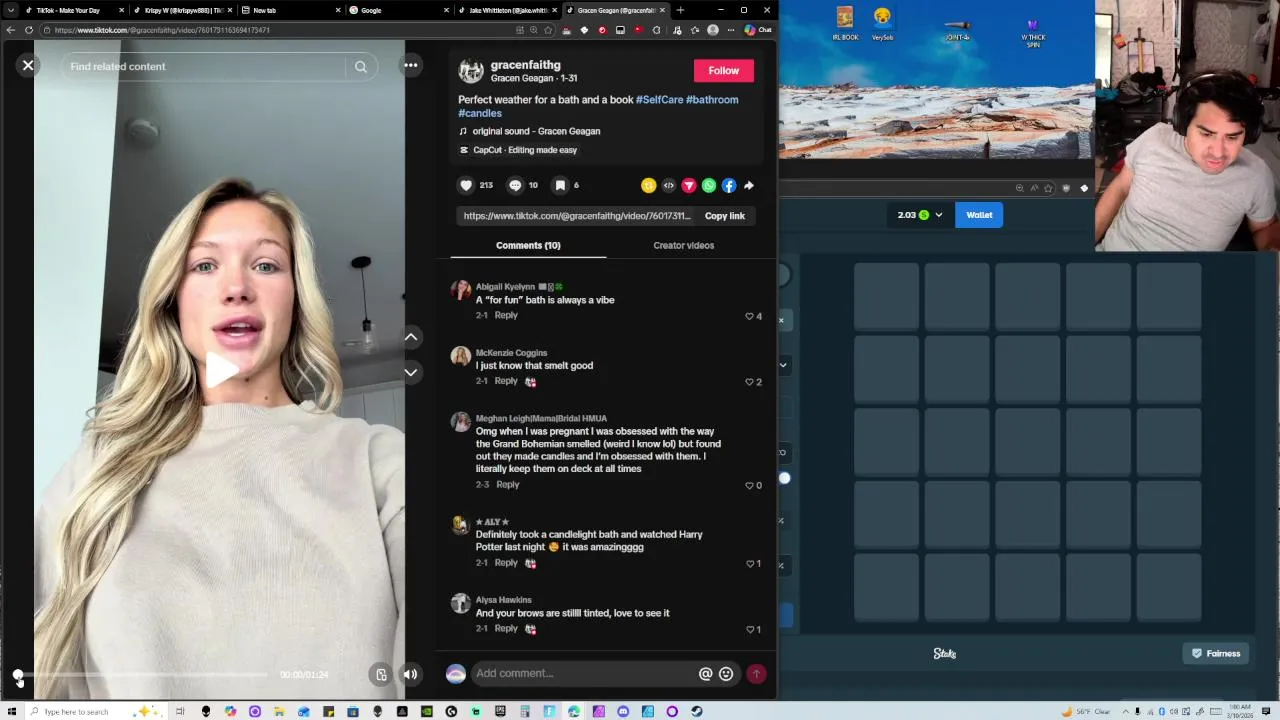The height and width of the screenshot is (720, 1280).
Task: Like the ALY comment heart
Action: 750,563
